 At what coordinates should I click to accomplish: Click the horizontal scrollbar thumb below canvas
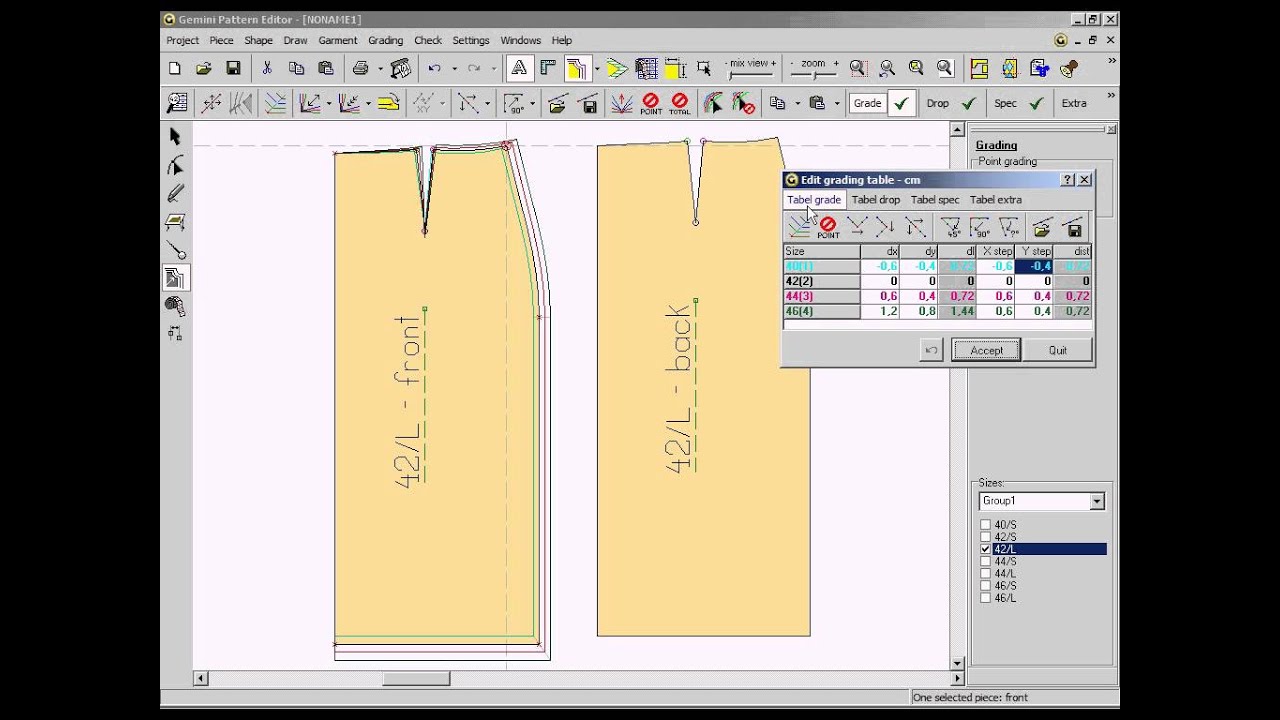416,678
